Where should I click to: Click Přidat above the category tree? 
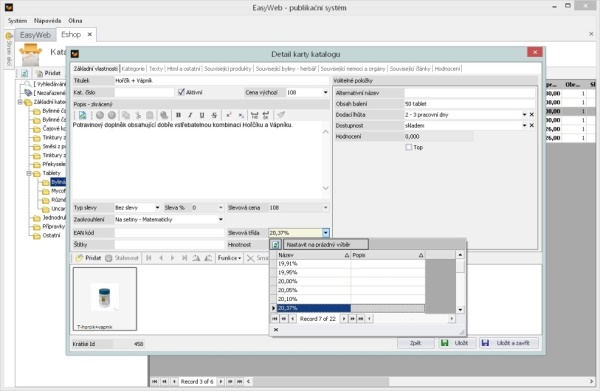tap(48, 73)
